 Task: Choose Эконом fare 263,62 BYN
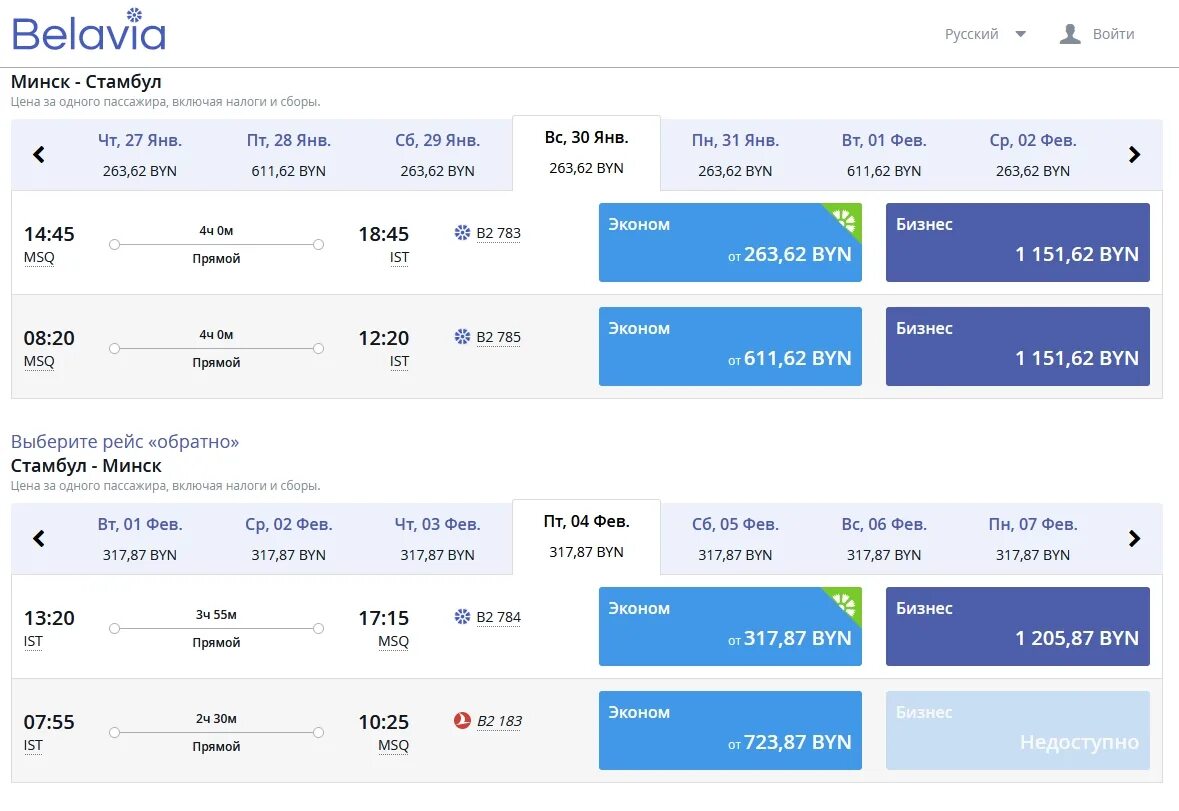click(730, 242)
